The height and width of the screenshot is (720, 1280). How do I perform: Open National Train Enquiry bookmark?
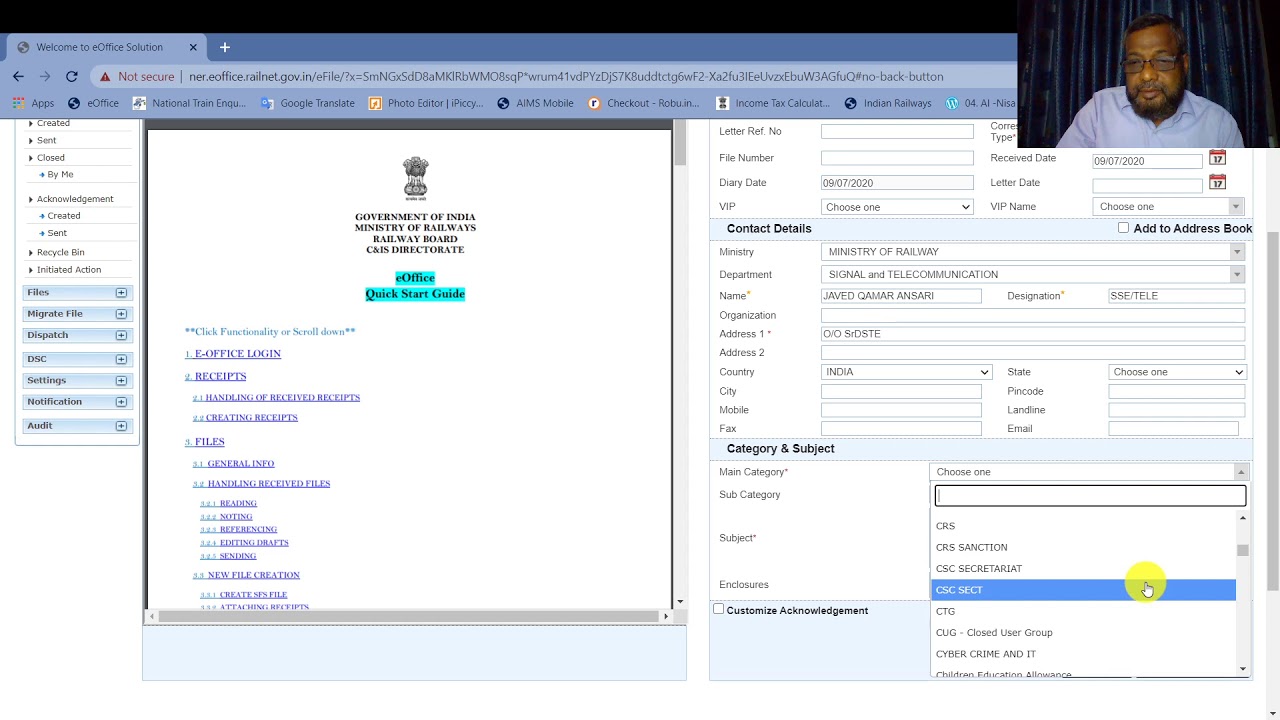[189, 103]
